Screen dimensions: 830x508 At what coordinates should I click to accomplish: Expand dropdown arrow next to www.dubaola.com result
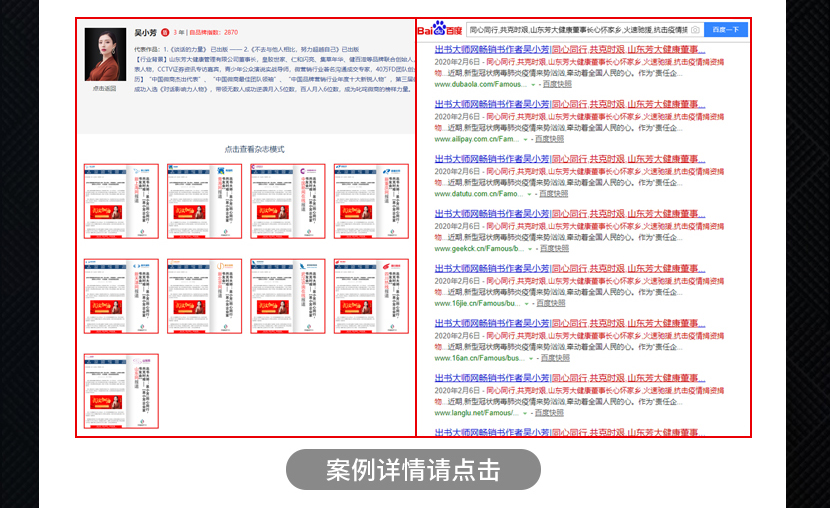coord(532,85)
